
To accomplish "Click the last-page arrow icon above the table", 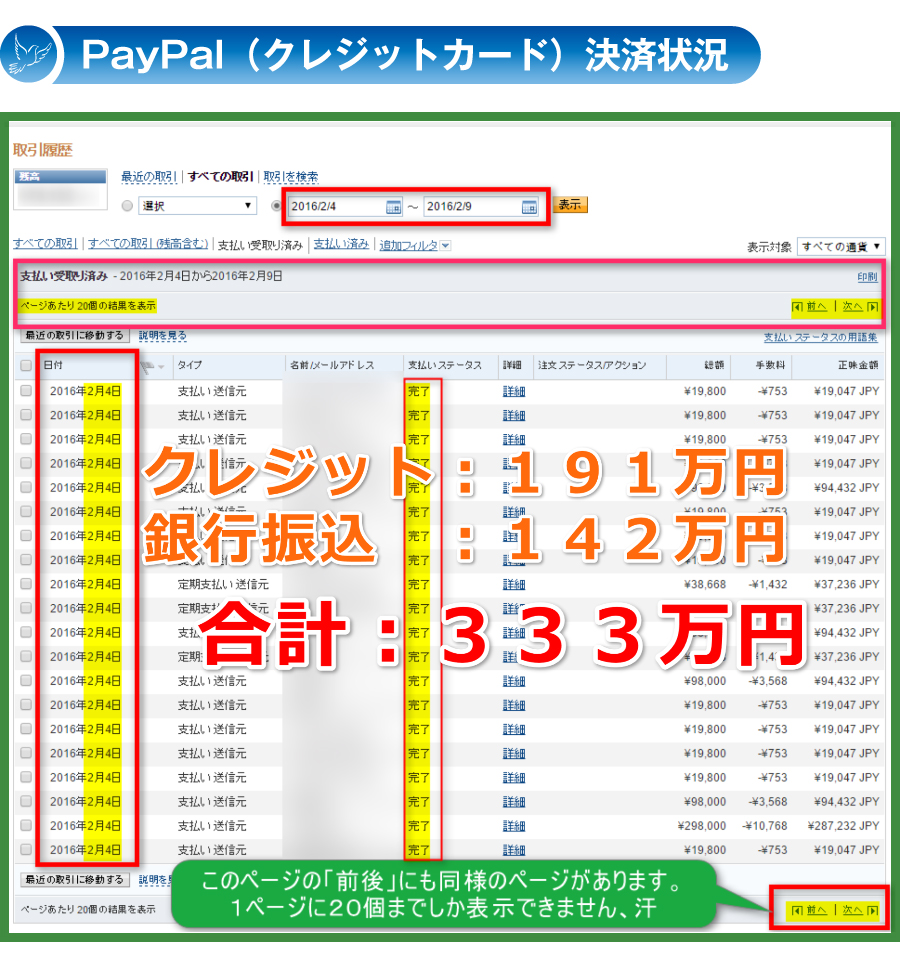I will click(872, 306).
